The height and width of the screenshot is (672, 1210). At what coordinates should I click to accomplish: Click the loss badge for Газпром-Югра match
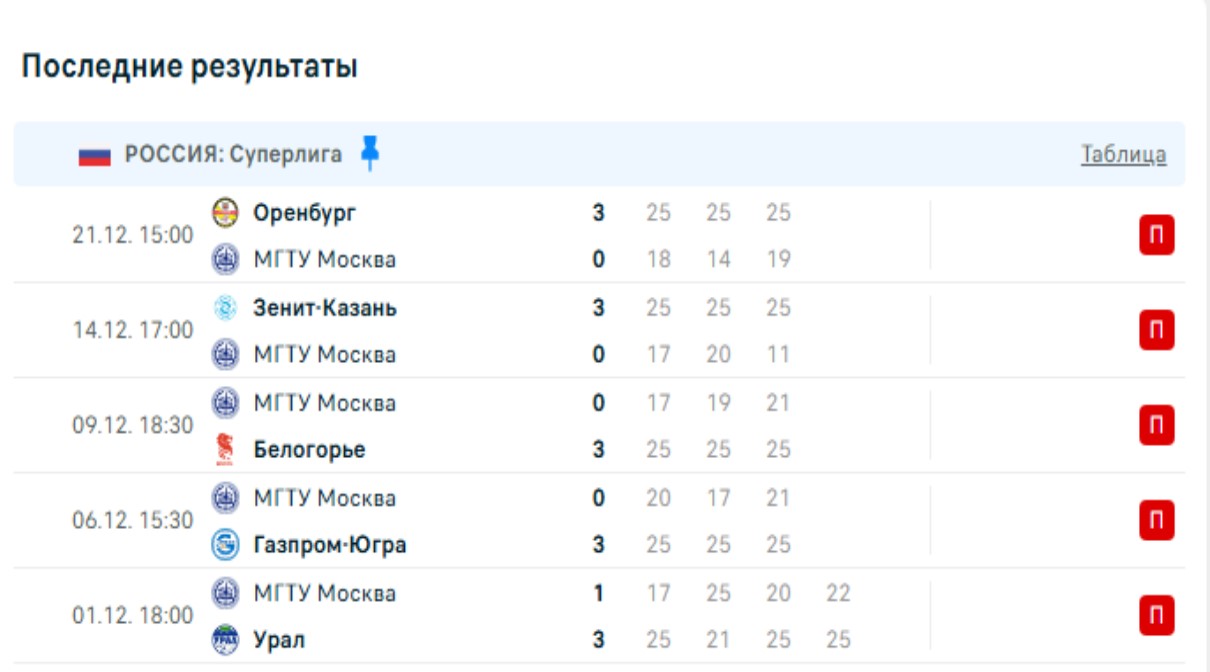pyautogui.click(x=1157, y=520)
